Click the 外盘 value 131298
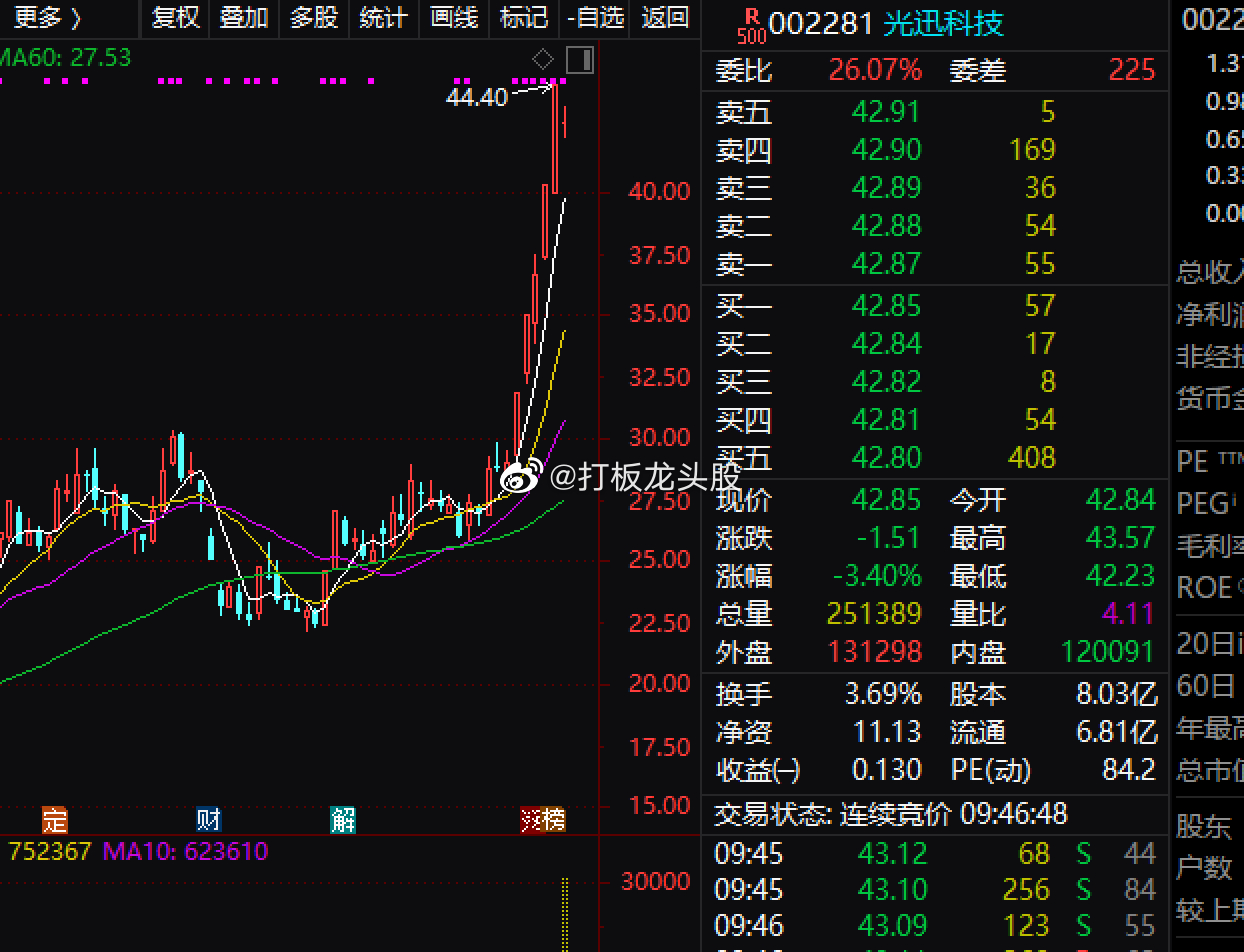Image resolution: width=1244 pixels, height=952 pixels. pyautogui.click(x=874, y=653)
